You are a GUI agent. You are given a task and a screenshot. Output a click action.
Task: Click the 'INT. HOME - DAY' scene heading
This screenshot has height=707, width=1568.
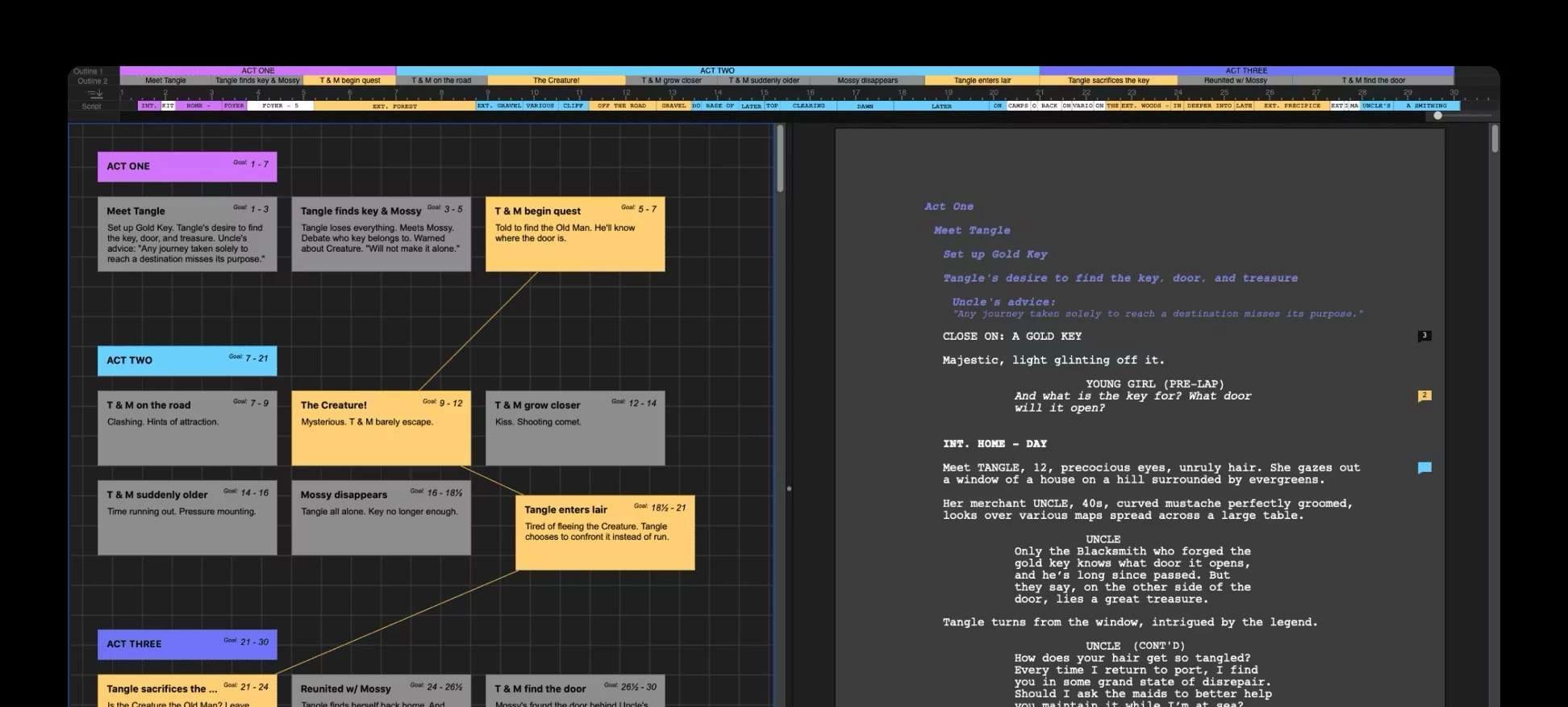coord(995,444)
